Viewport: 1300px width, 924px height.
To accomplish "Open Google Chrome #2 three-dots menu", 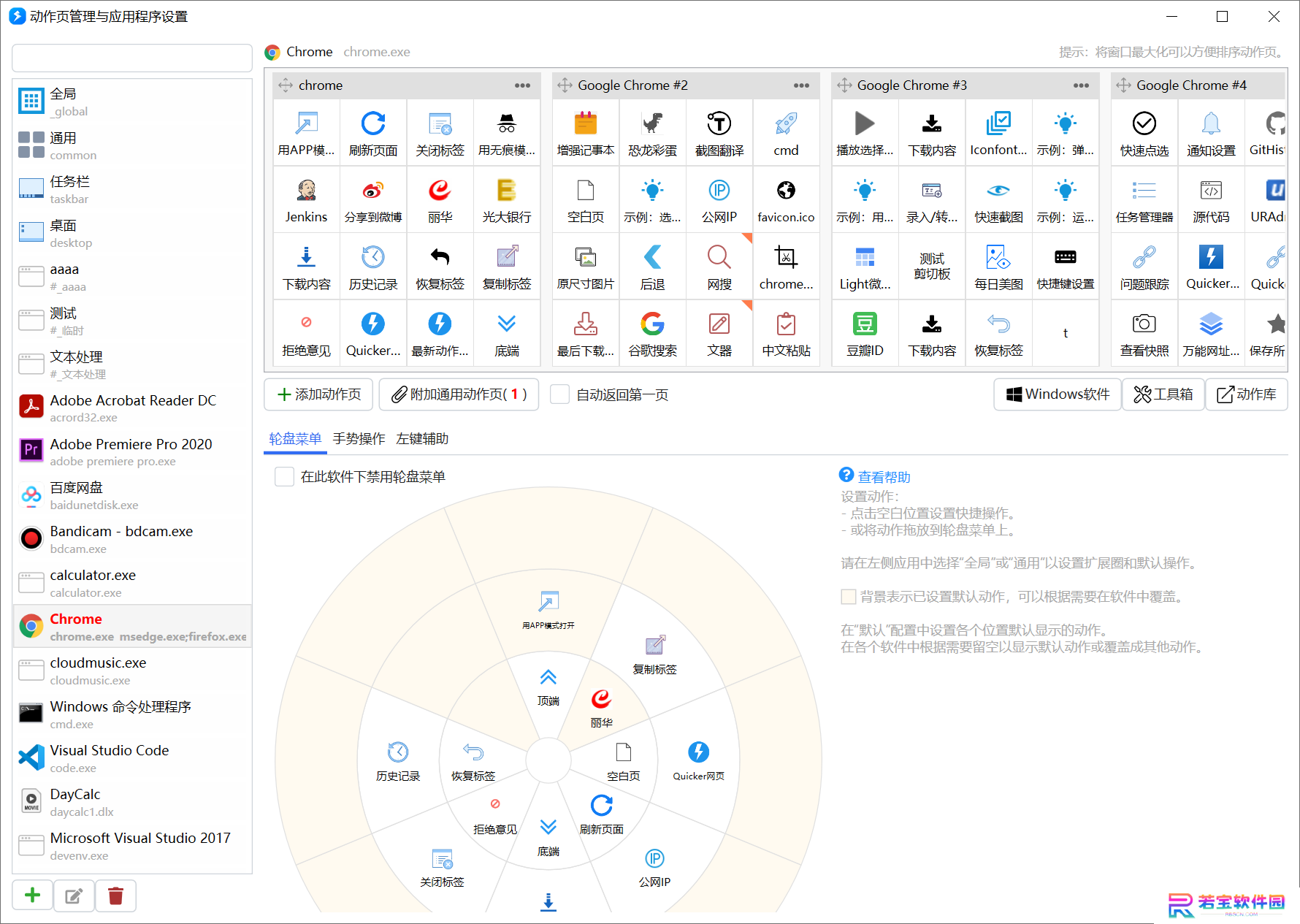I will point(801,85).
